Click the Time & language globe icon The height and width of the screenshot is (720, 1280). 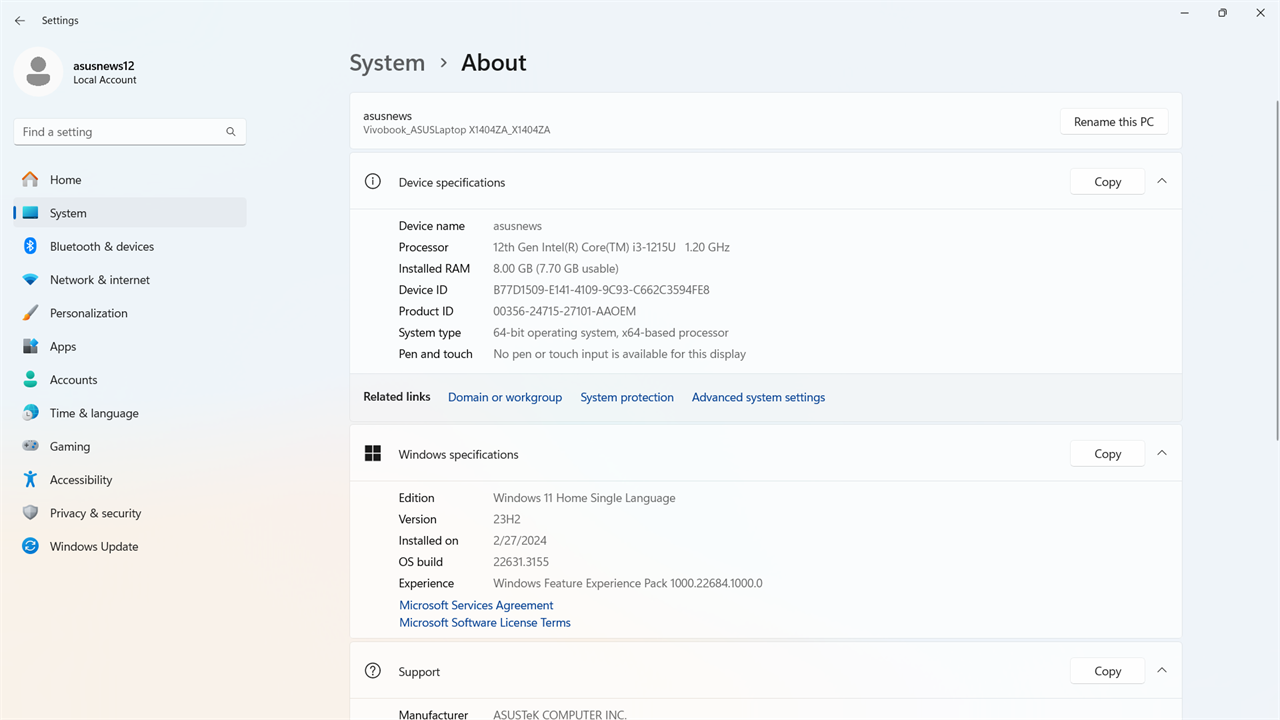pyautogui.click(x=30, y=413)
